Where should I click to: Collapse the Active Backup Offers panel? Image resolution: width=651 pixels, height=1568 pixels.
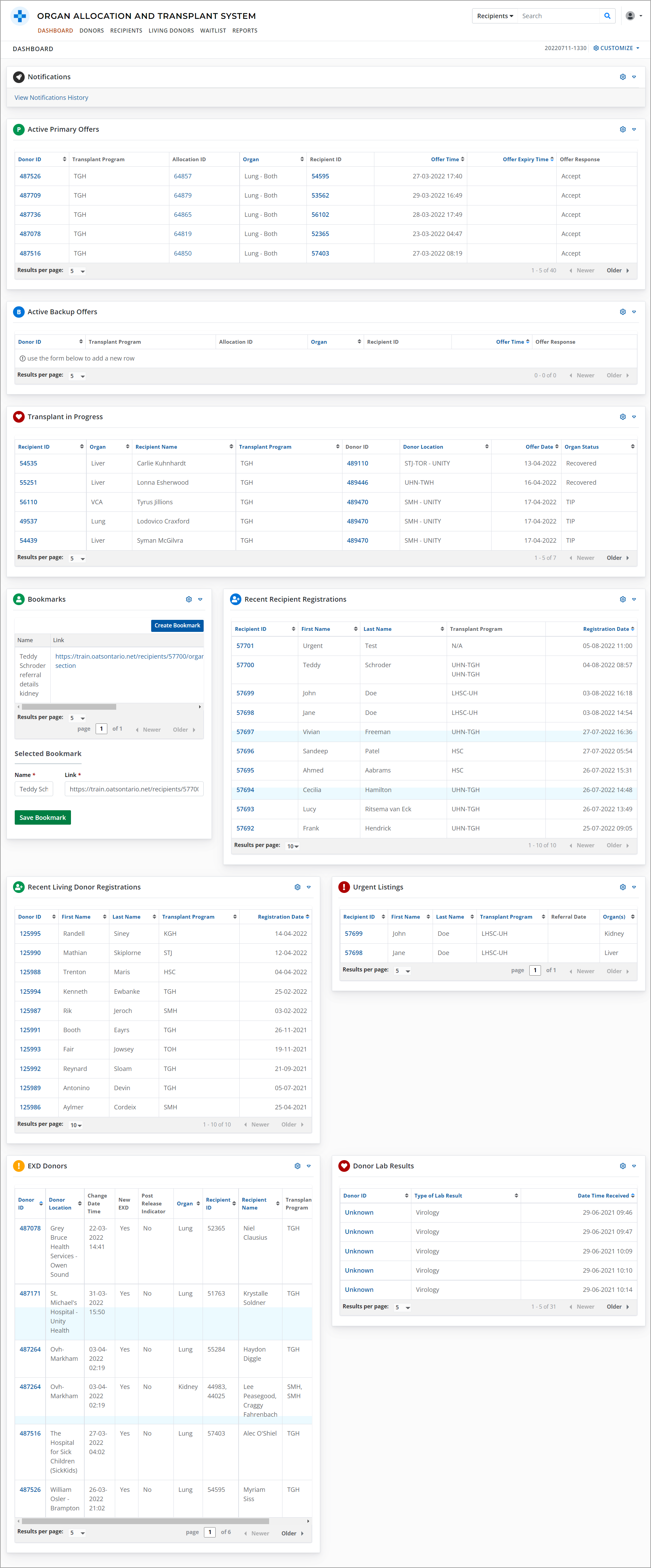(634, 312)
